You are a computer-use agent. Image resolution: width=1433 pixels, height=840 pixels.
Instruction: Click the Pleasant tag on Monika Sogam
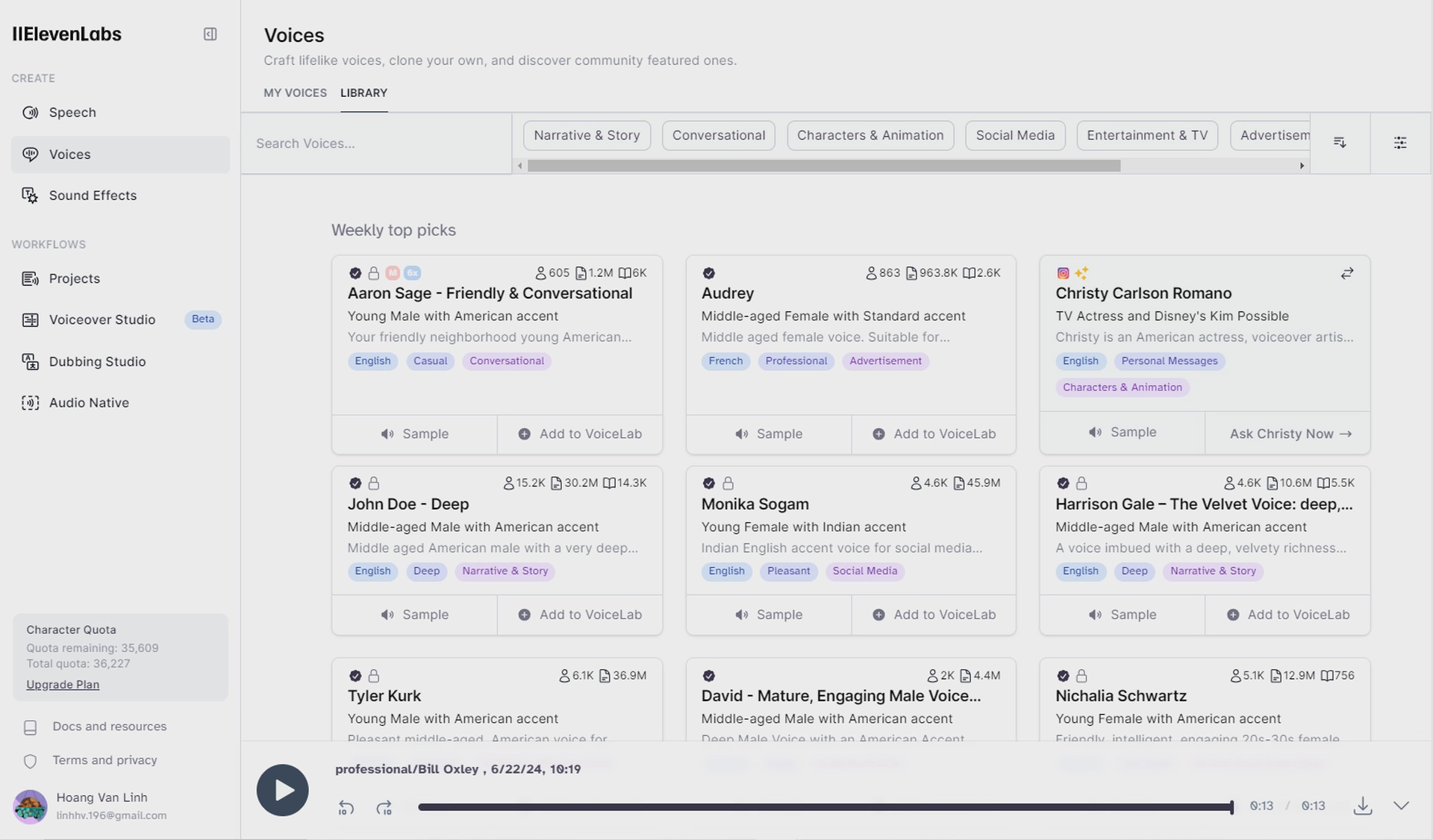pos(788,571)
